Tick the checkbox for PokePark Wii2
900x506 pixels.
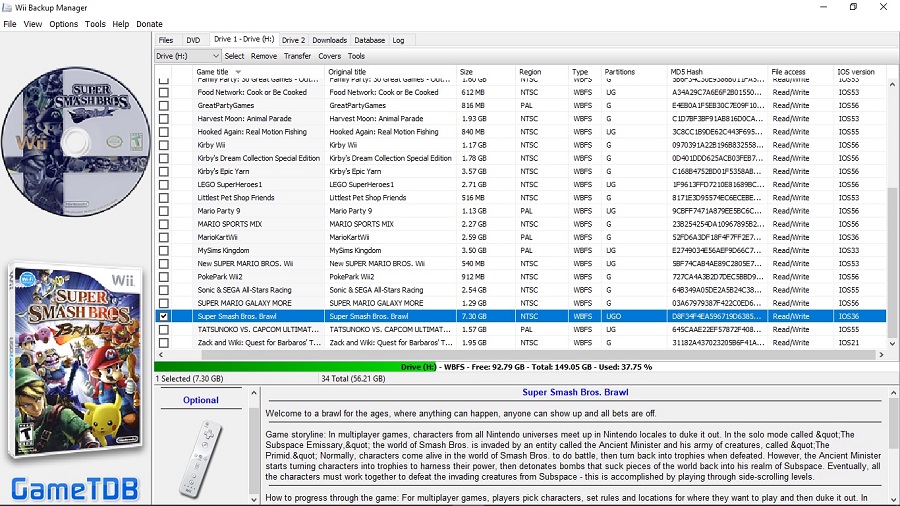[x=164, y=277]
